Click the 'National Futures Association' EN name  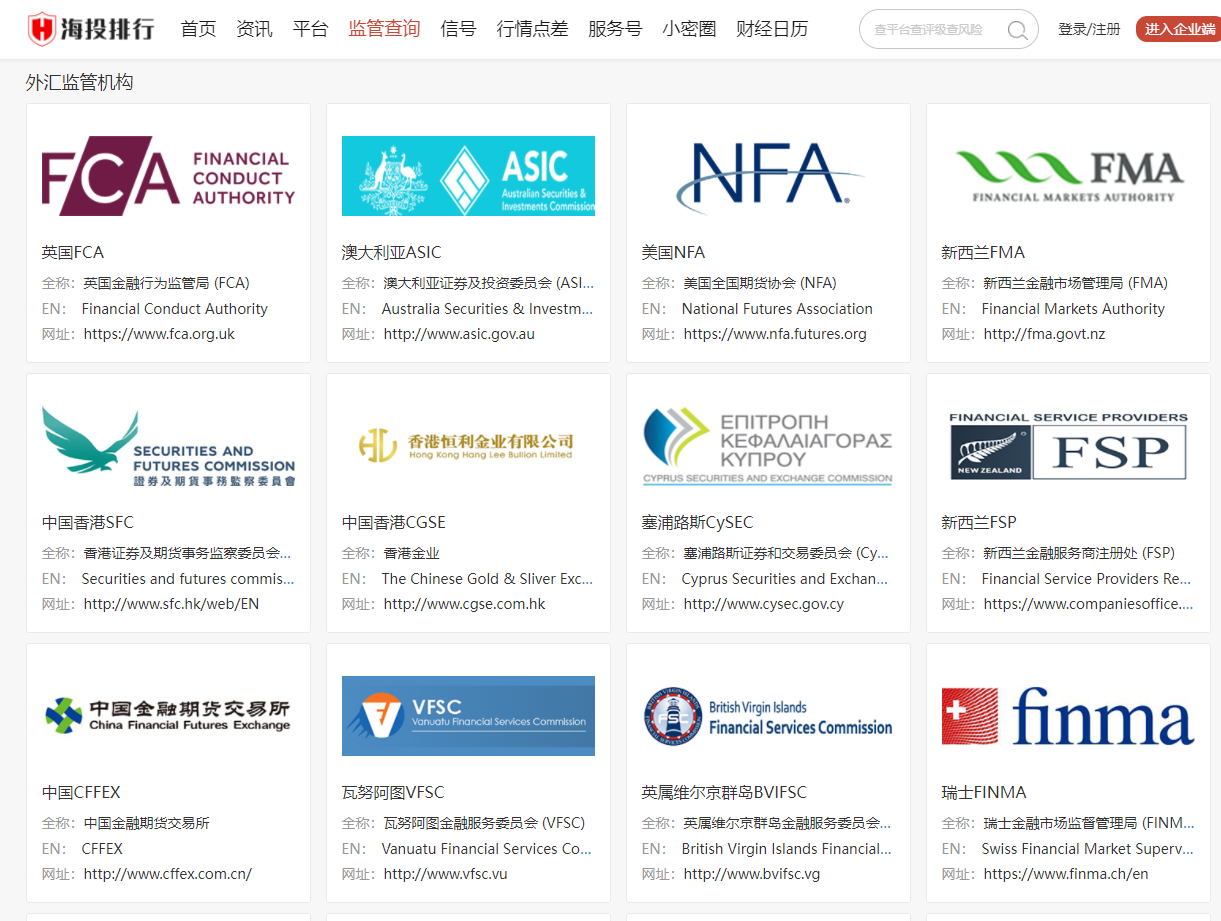777,309
